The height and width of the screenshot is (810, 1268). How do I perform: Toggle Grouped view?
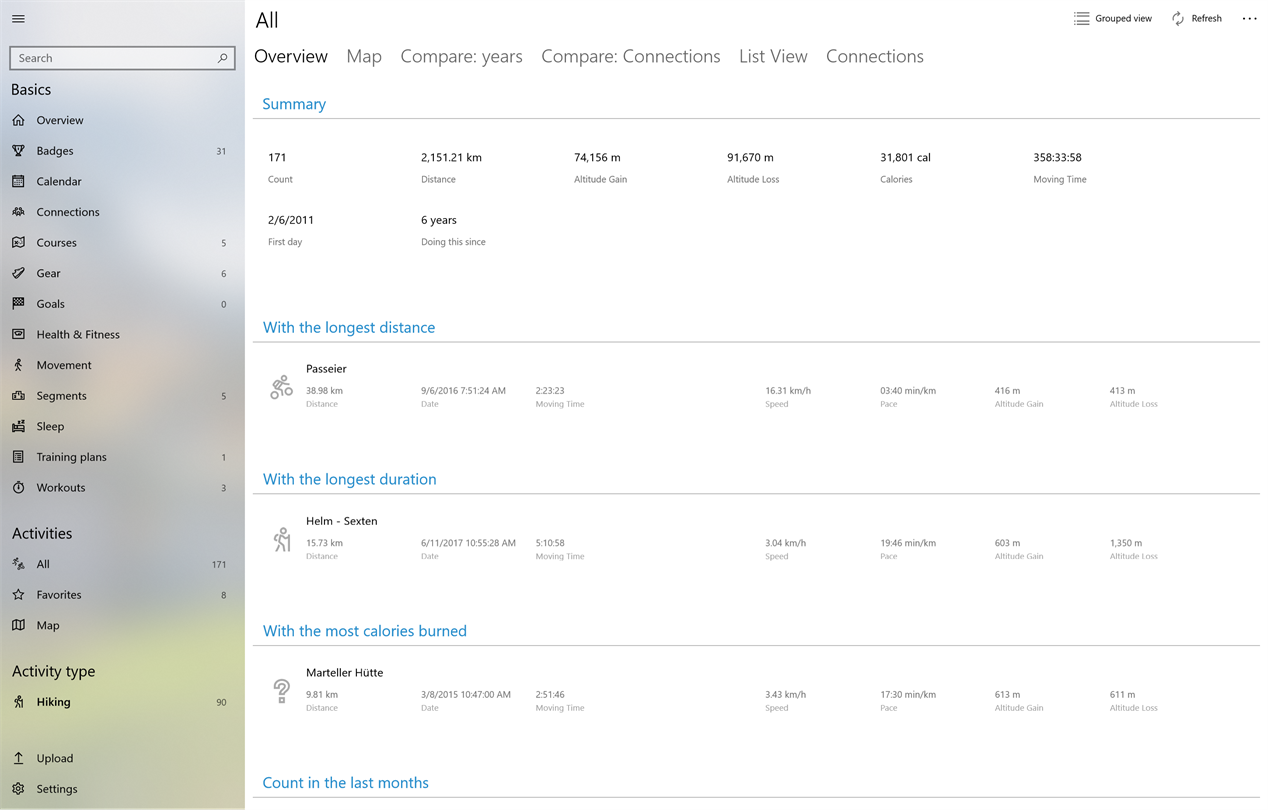(1112, 19)
